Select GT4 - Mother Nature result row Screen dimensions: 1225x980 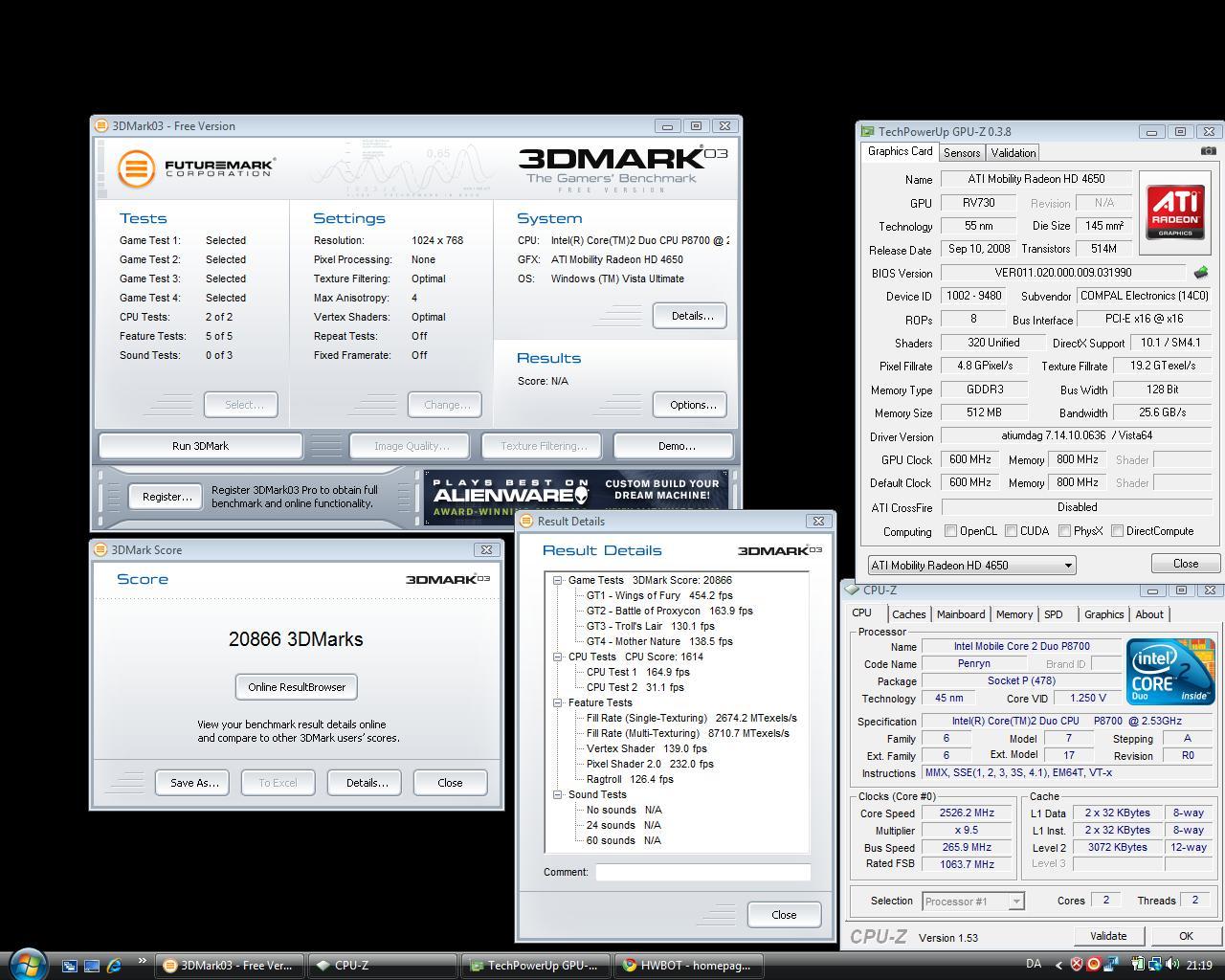[x=659, y=641]
